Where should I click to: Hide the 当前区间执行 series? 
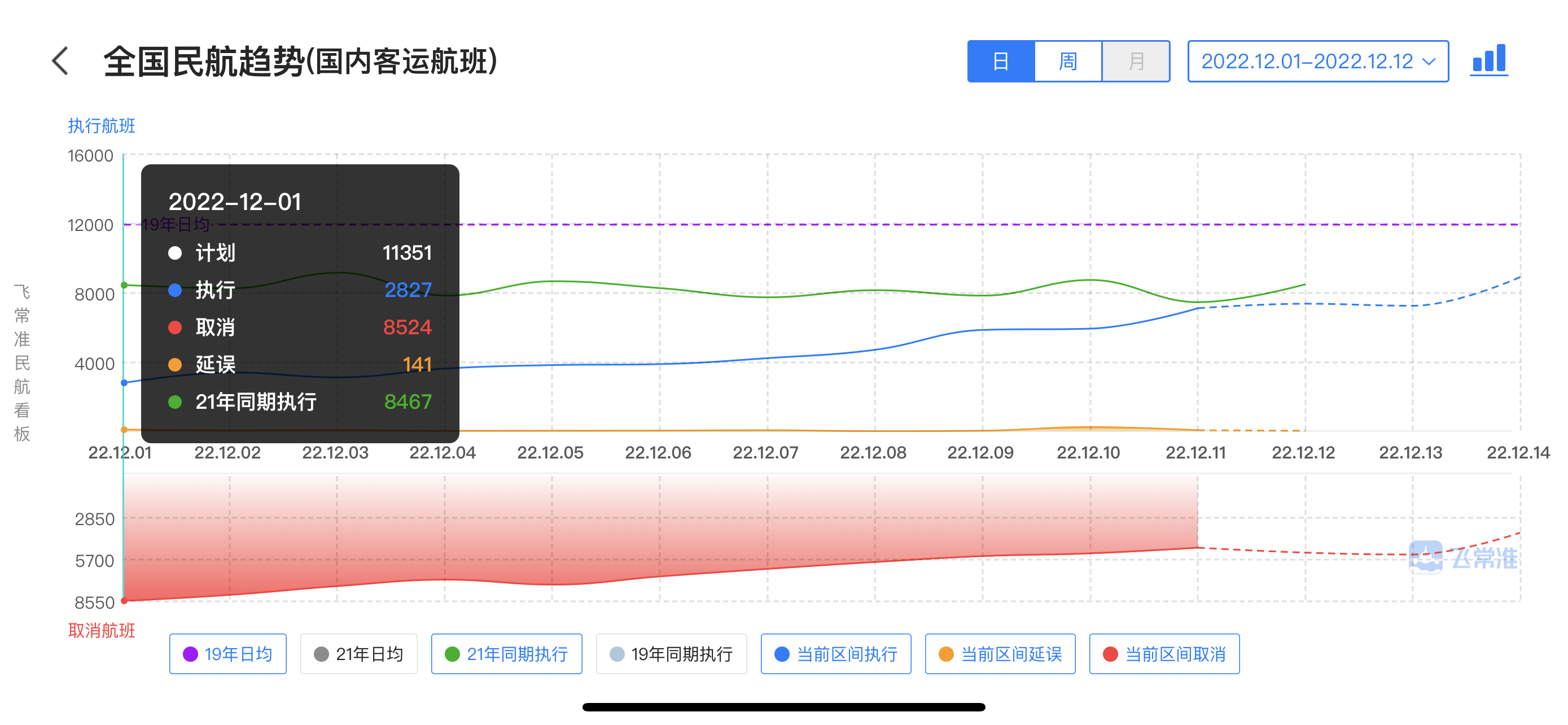(836, 654)
